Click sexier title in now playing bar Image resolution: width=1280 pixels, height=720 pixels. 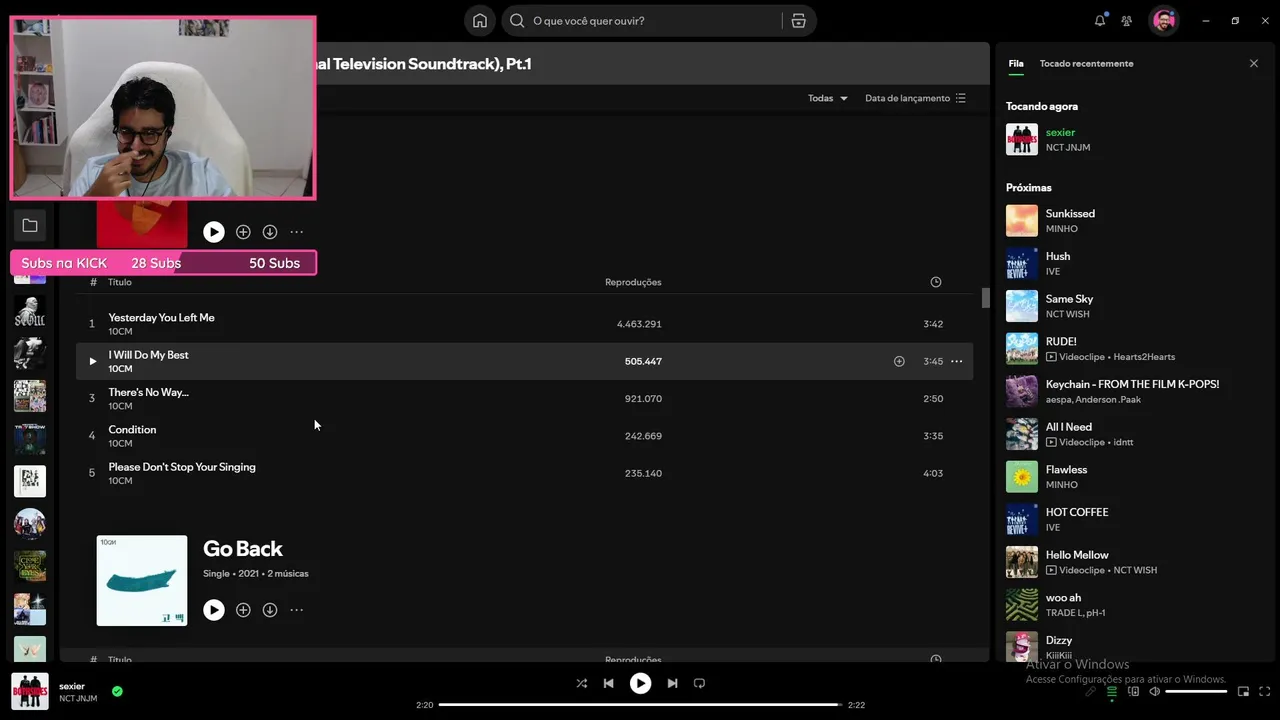coord(72,686)
